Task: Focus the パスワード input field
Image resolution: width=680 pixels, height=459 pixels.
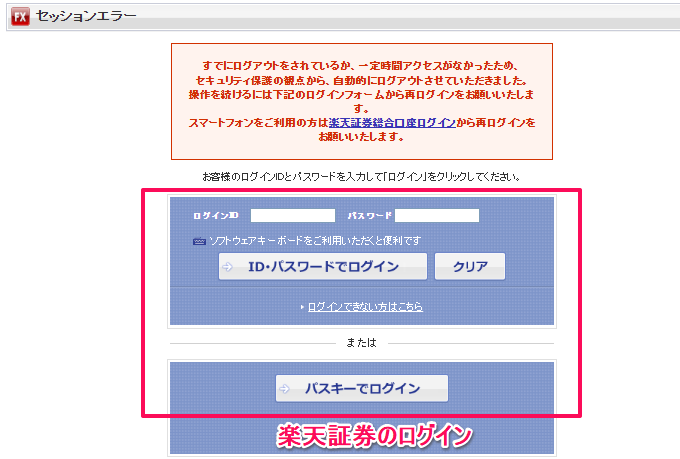Action: click(x=436, y=215)
